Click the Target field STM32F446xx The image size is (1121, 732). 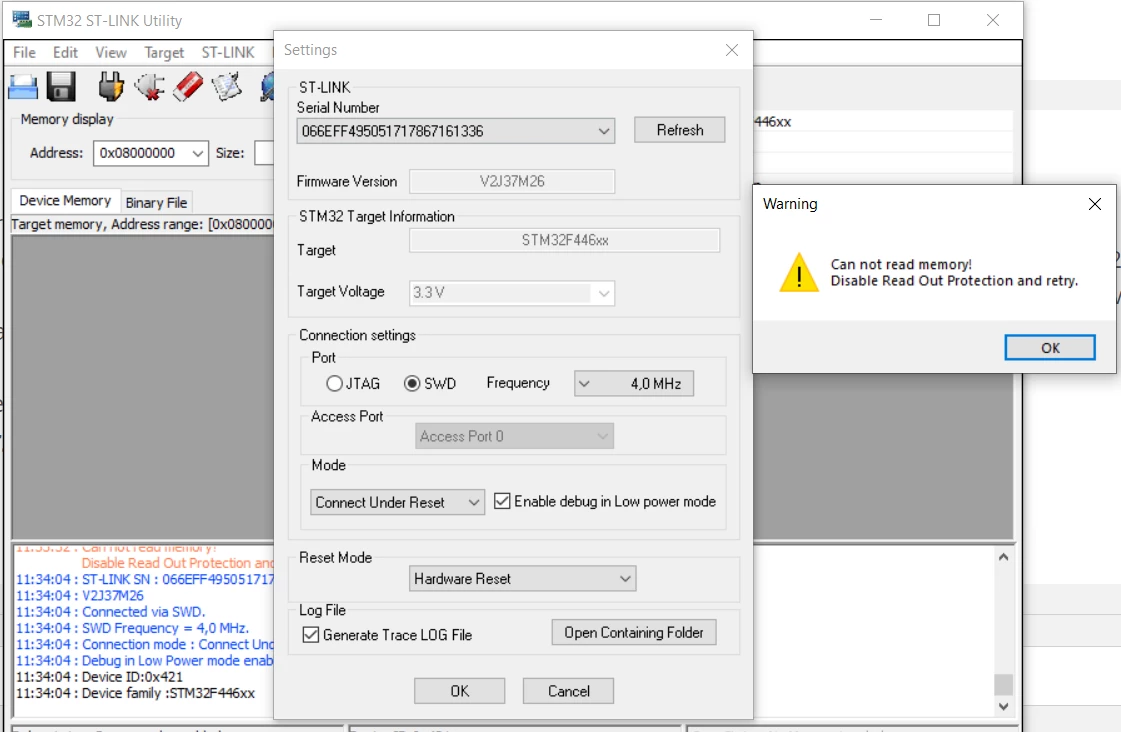coord(565,240)
